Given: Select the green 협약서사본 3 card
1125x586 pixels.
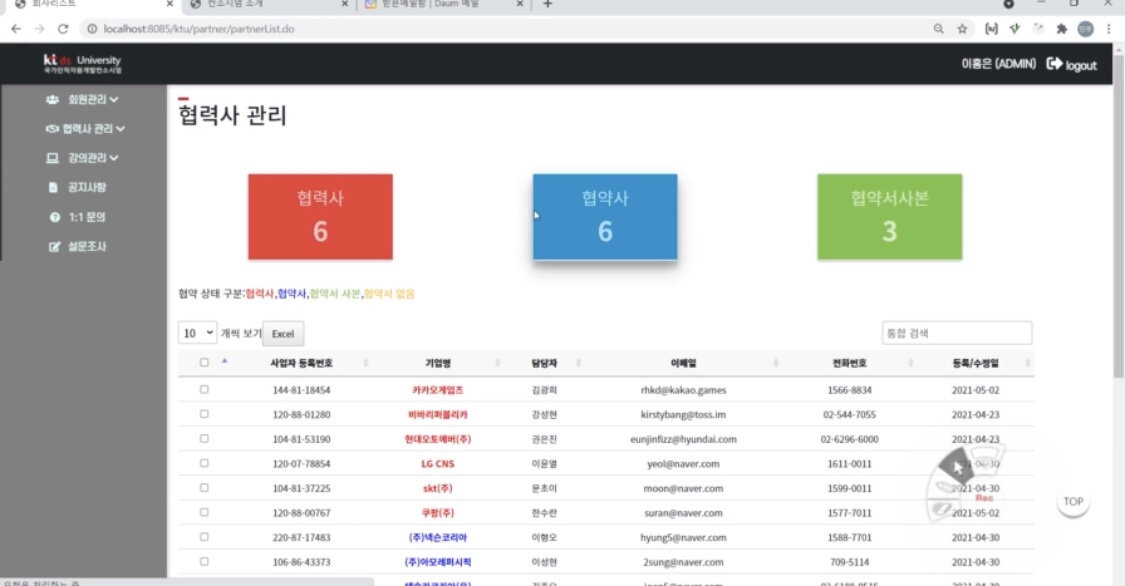Looking at the screenshot, I should coord(890,217).
